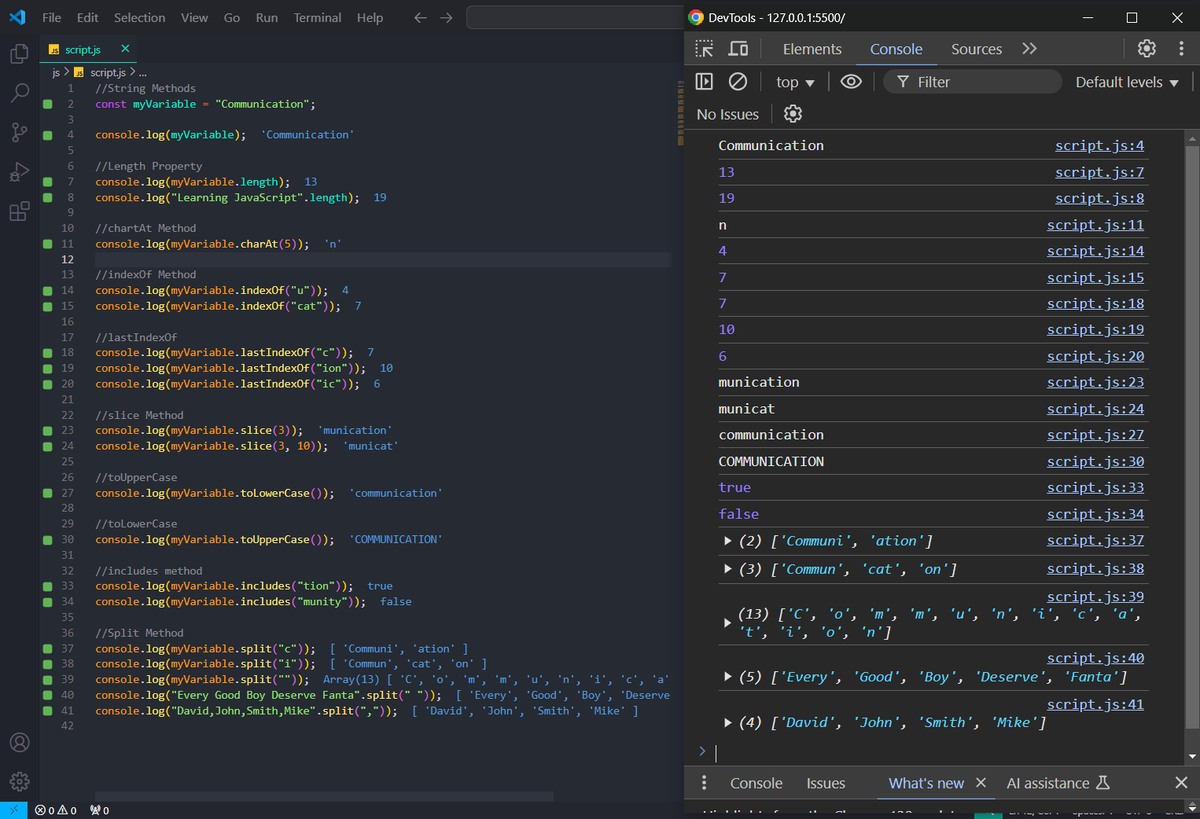Open the drawer three-dot menu

pyautogui.click(x=704, y=783)
